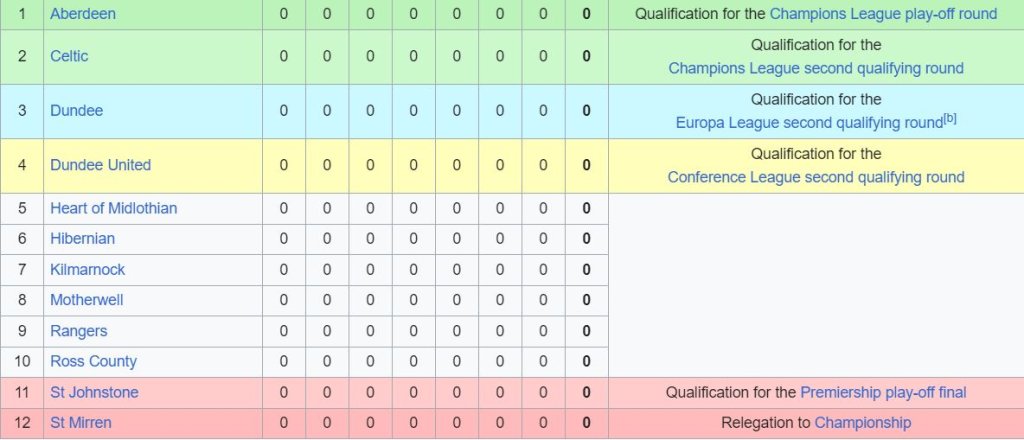The width and height of the screenshot is (1024, 440).
Task: Click footnote [b] superscript reference
Action: coord(951,119)
